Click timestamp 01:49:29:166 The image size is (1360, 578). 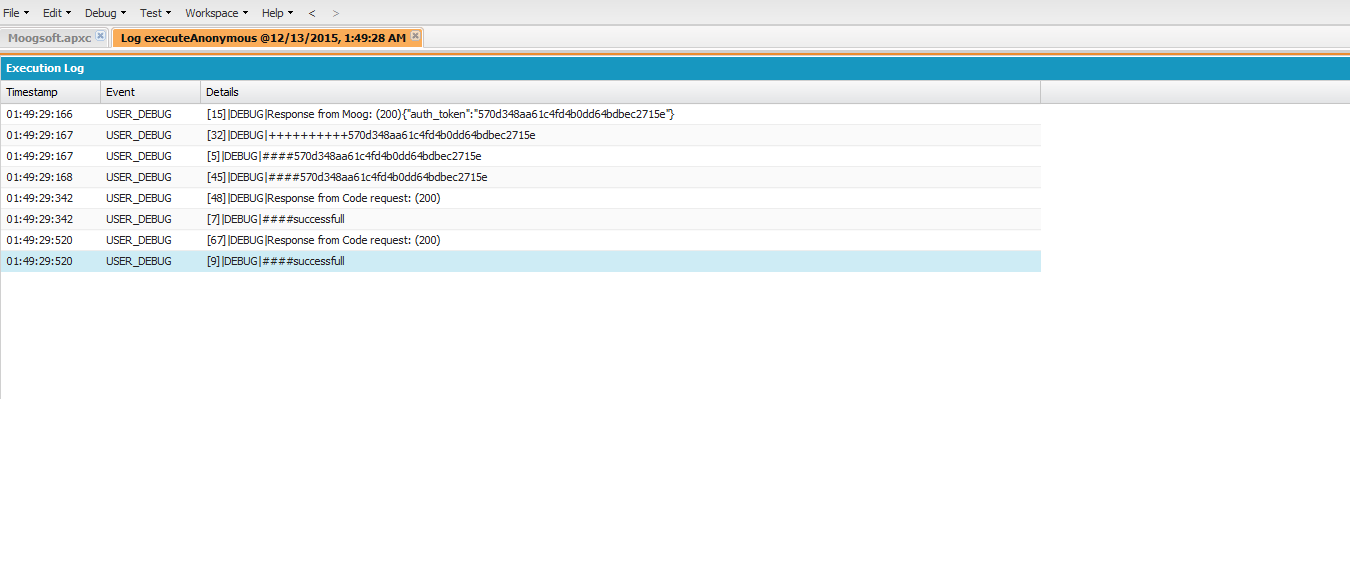click(40, 114)
